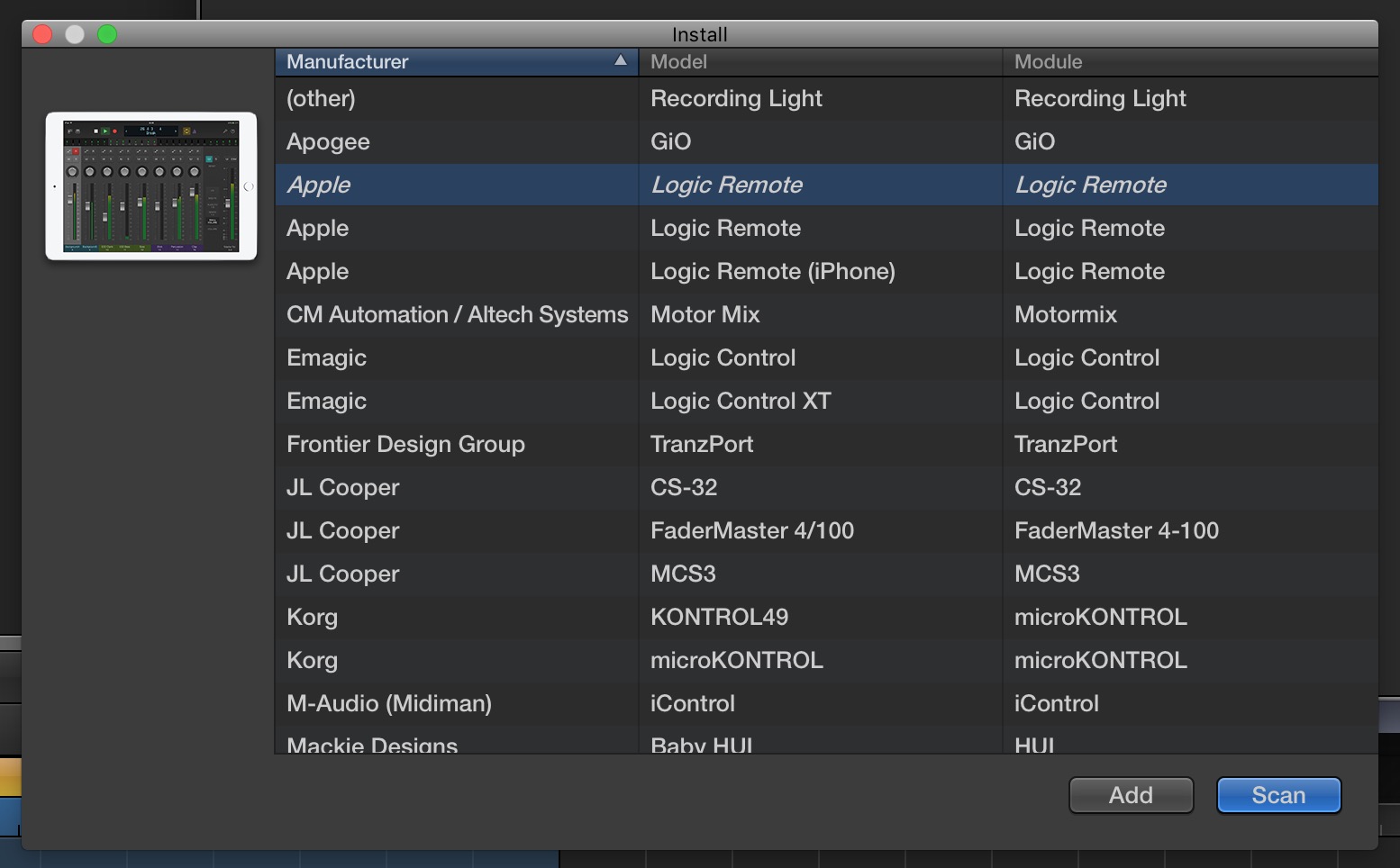Screen dimensions: 1400x868
Task: Click highlighted italic Logic Remote in Module column
Action: (x=1090, y=185)
